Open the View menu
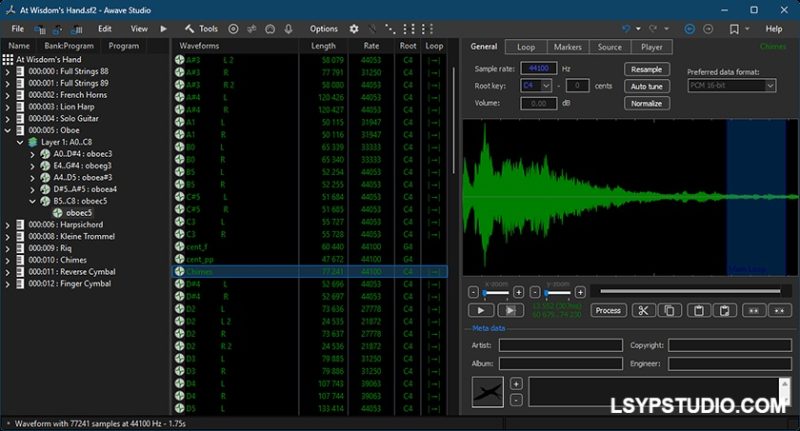 pyautogui.click(x=139, y=29)
